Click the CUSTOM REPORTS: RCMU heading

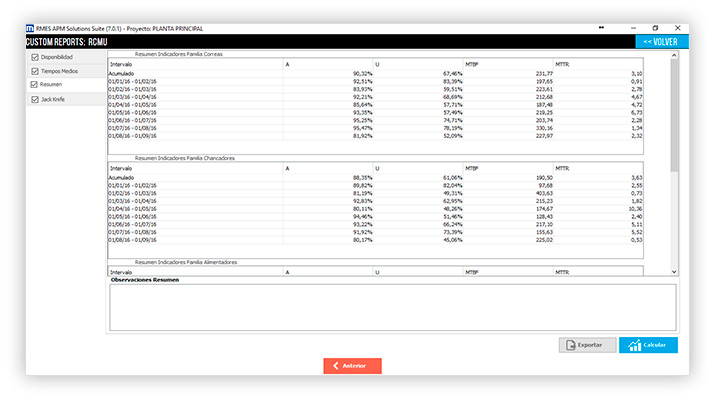point(67,42)
